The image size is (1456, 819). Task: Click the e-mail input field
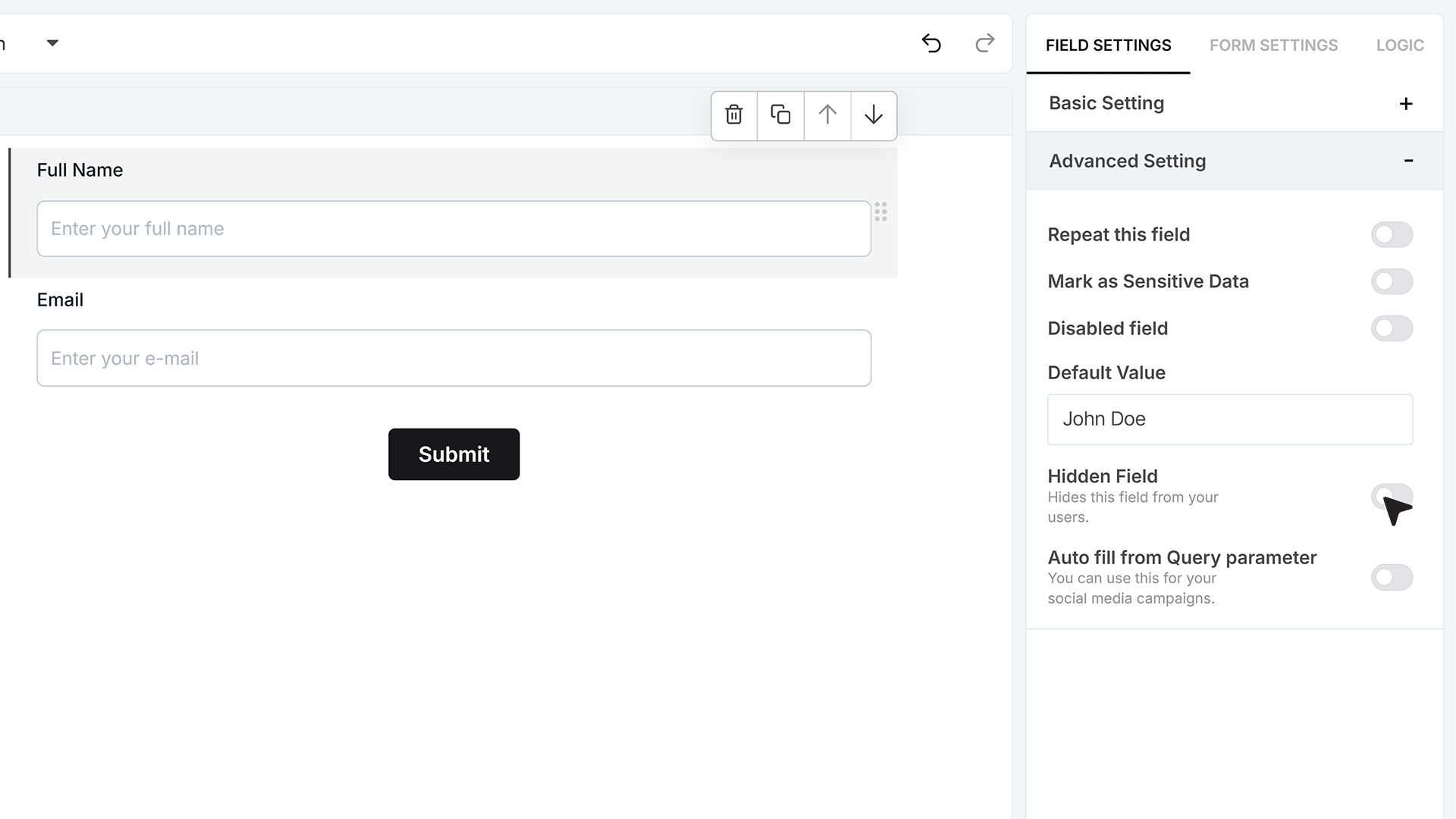coord(453,358)
